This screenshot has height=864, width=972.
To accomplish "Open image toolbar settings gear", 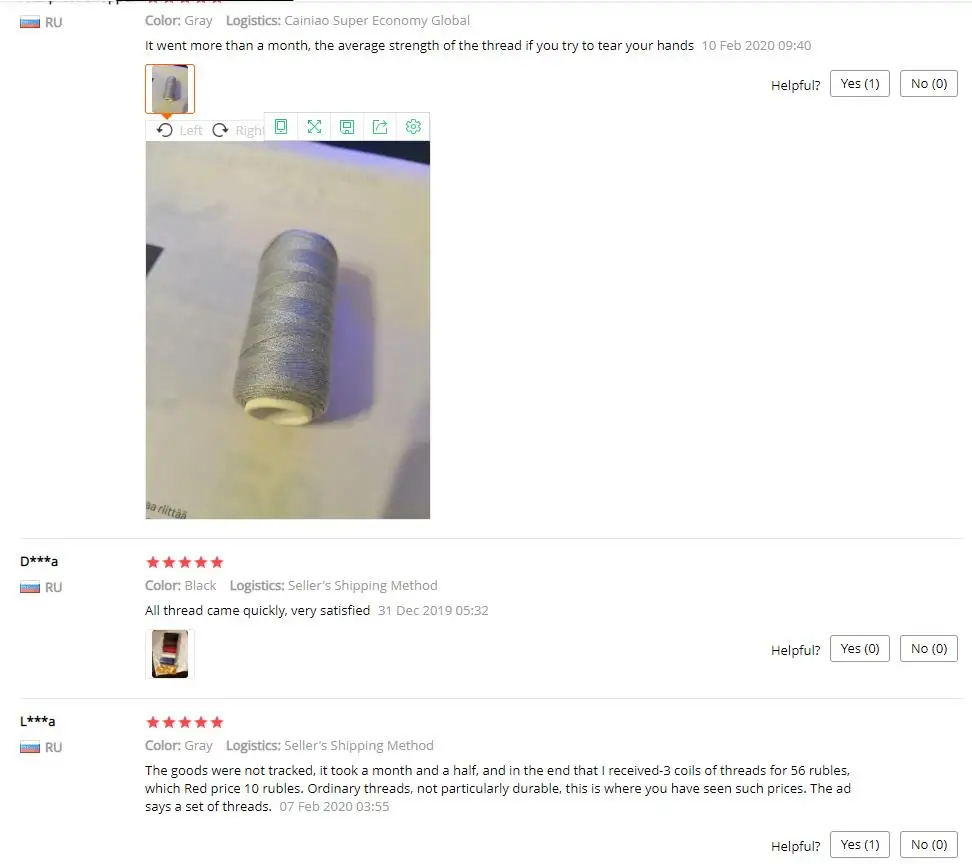I will (413, 127).
